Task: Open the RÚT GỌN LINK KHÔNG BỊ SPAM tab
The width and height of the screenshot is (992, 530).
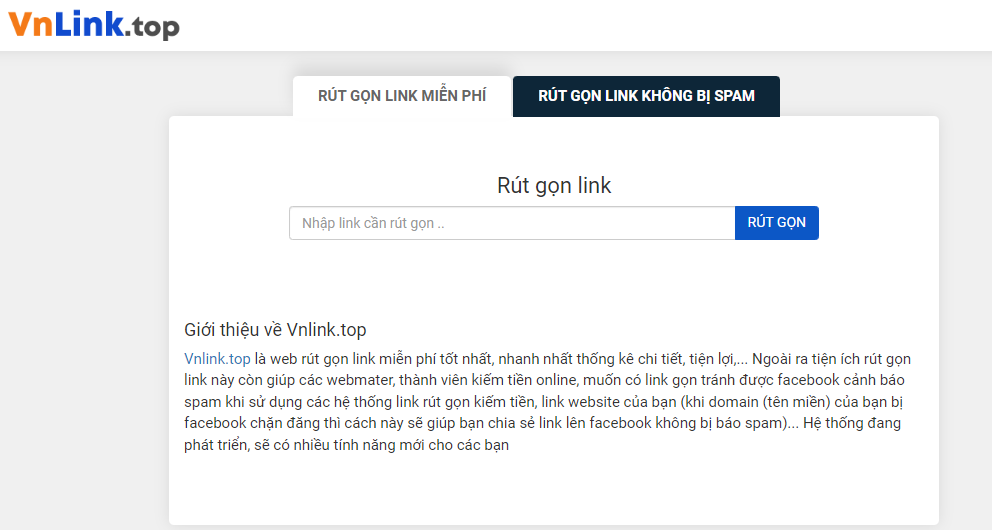Action: click(646, 96)
